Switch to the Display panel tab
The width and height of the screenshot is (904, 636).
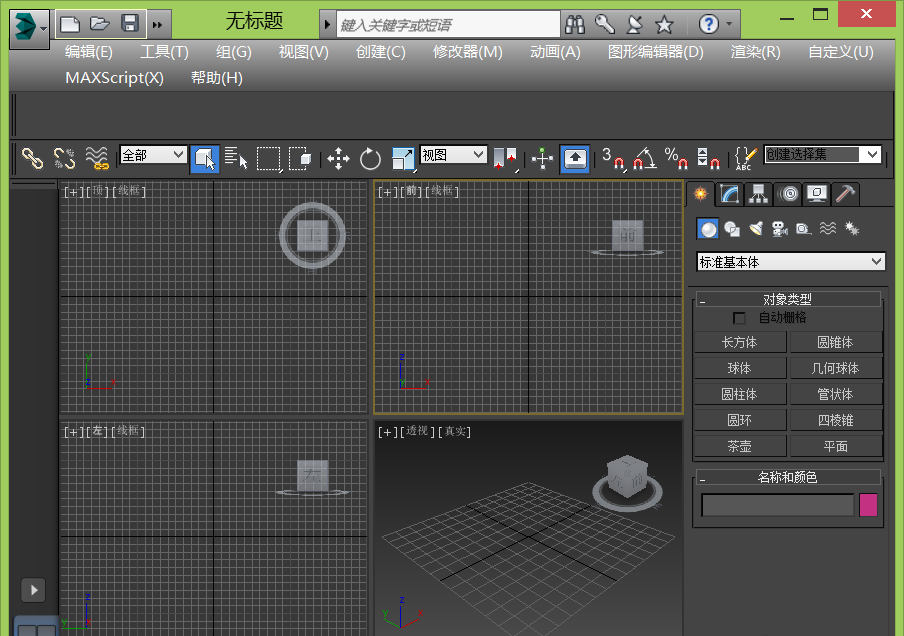coord(816,194)
